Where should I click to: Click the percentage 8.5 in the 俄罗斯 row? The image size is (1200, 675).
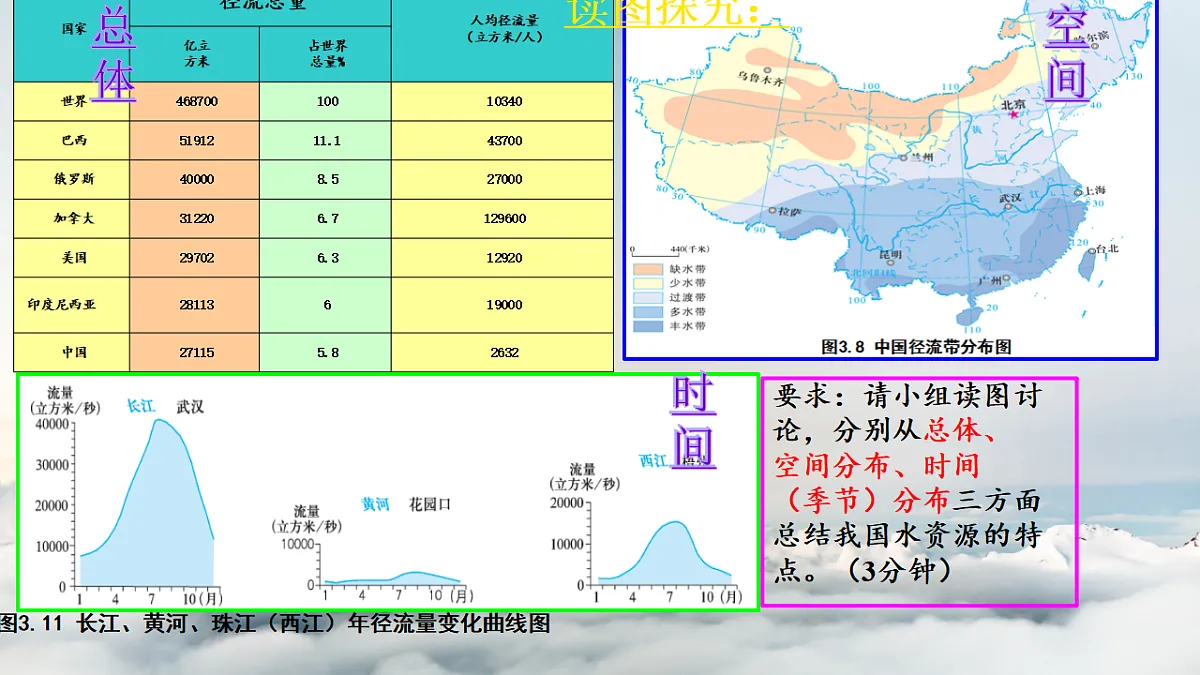point(327,180)
